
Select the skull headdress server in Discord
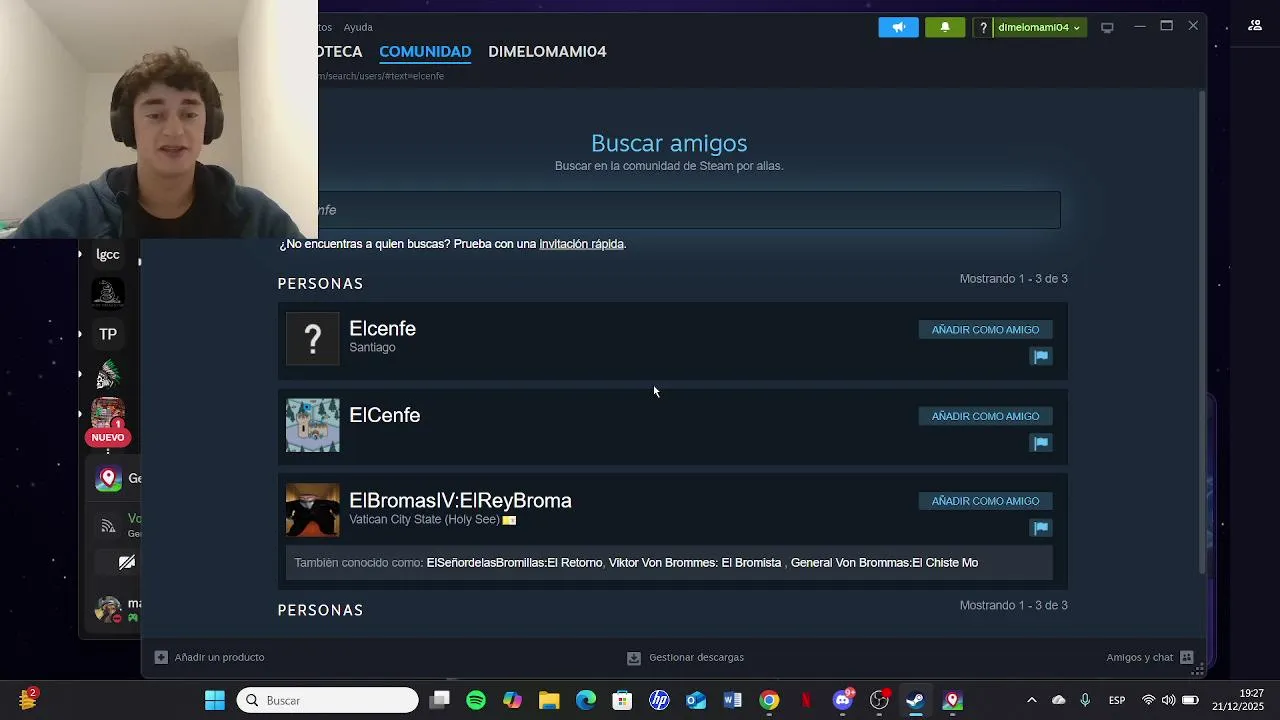point(108,374)
